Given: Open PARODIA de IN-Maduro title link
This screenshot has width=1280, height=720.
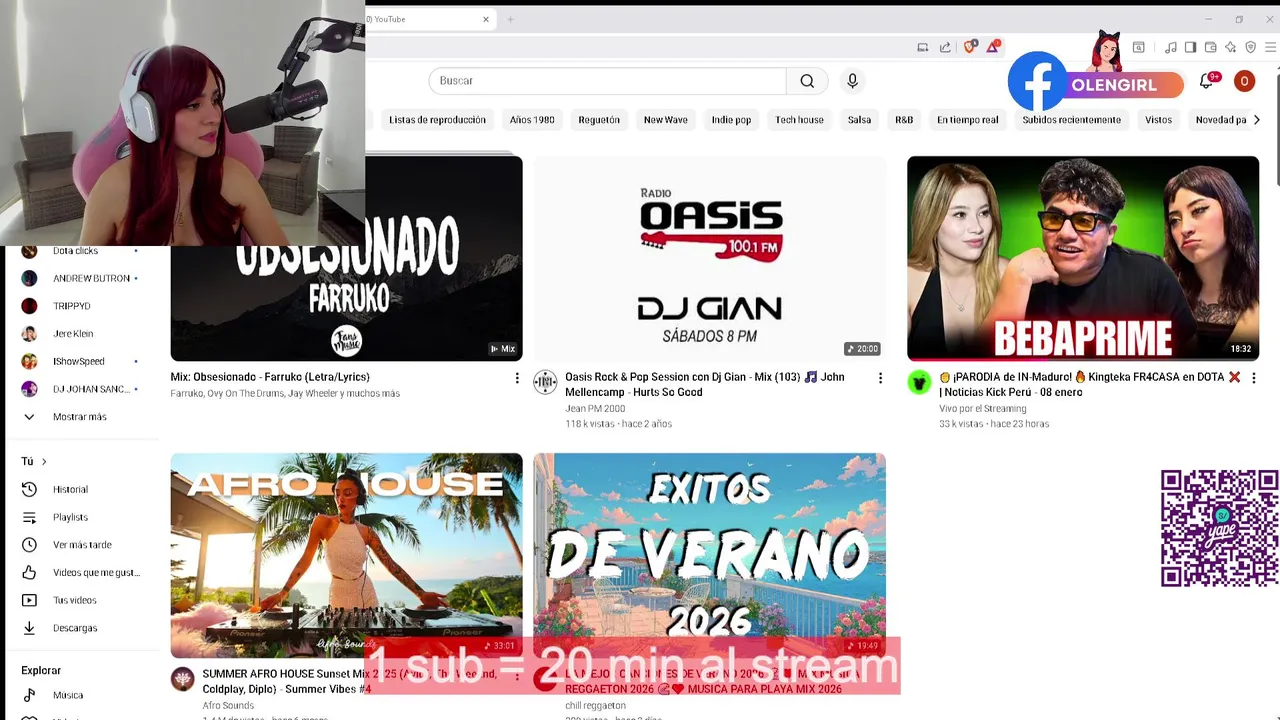Looking at the screenshot, I should [x=1090, y=384].
